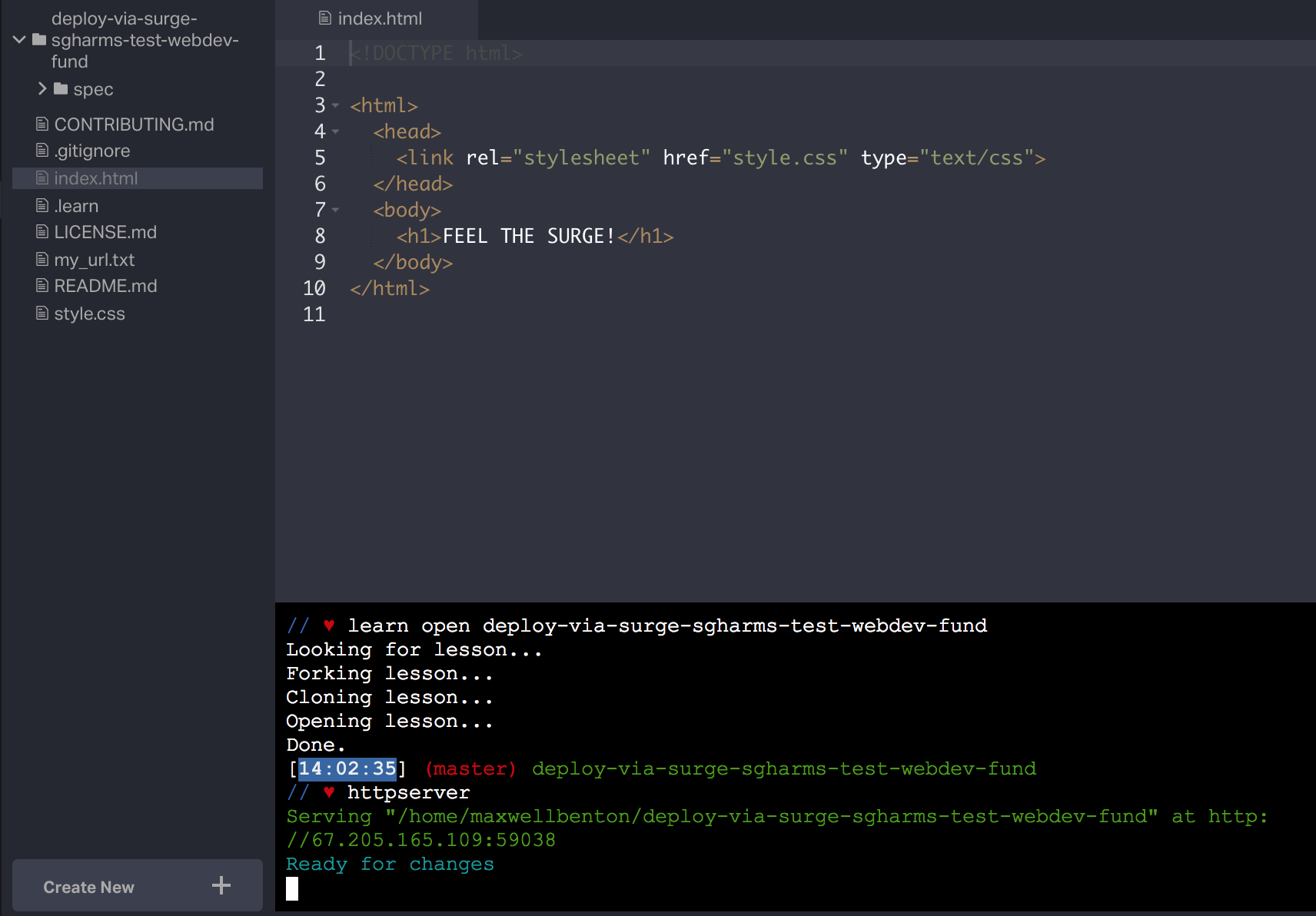Fold the html tag at line 3
1316x916 pixels.
tap(336, 105)
